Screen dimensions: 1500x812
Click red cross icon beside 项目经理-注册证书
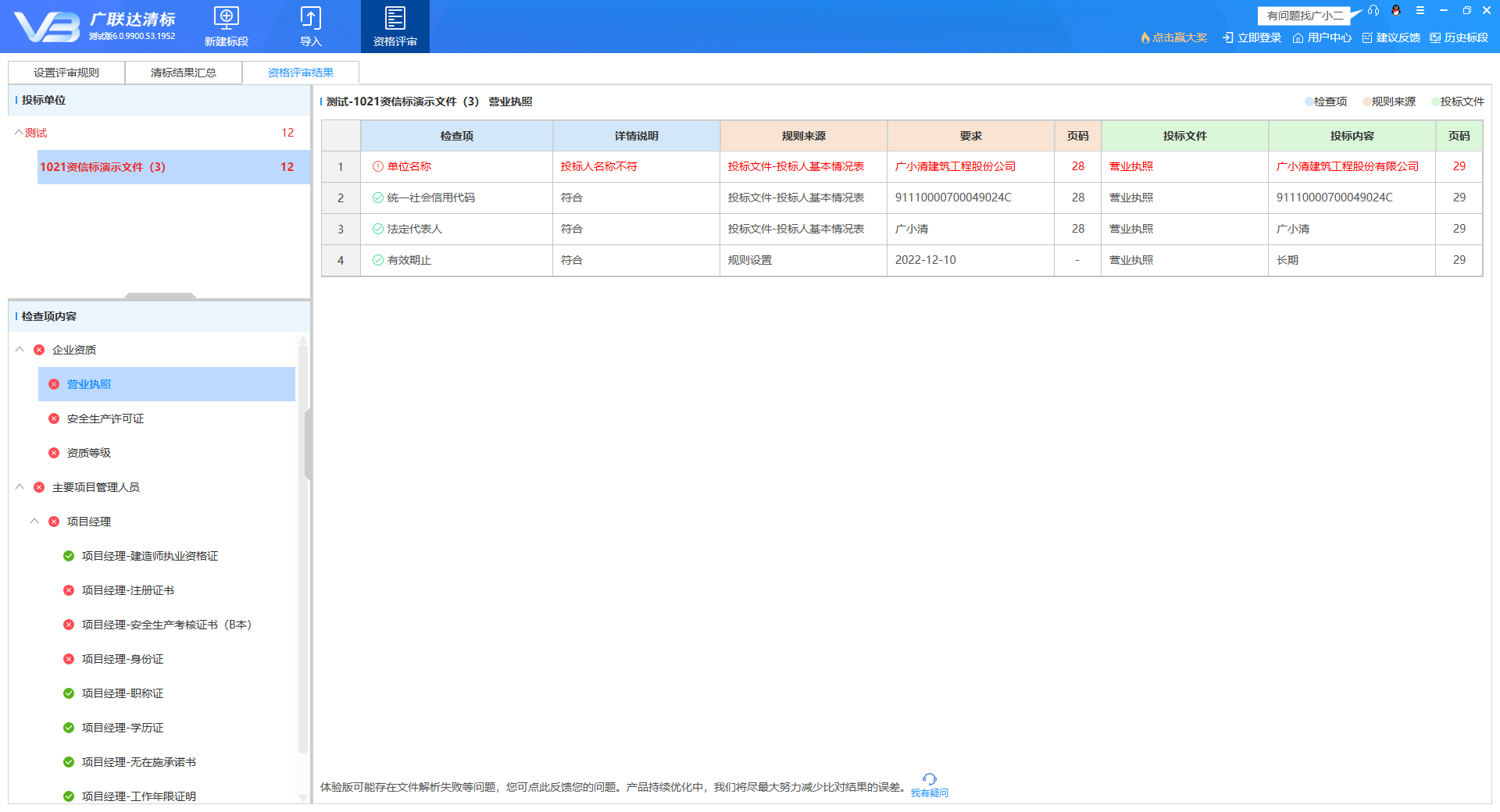click(69, 590)
